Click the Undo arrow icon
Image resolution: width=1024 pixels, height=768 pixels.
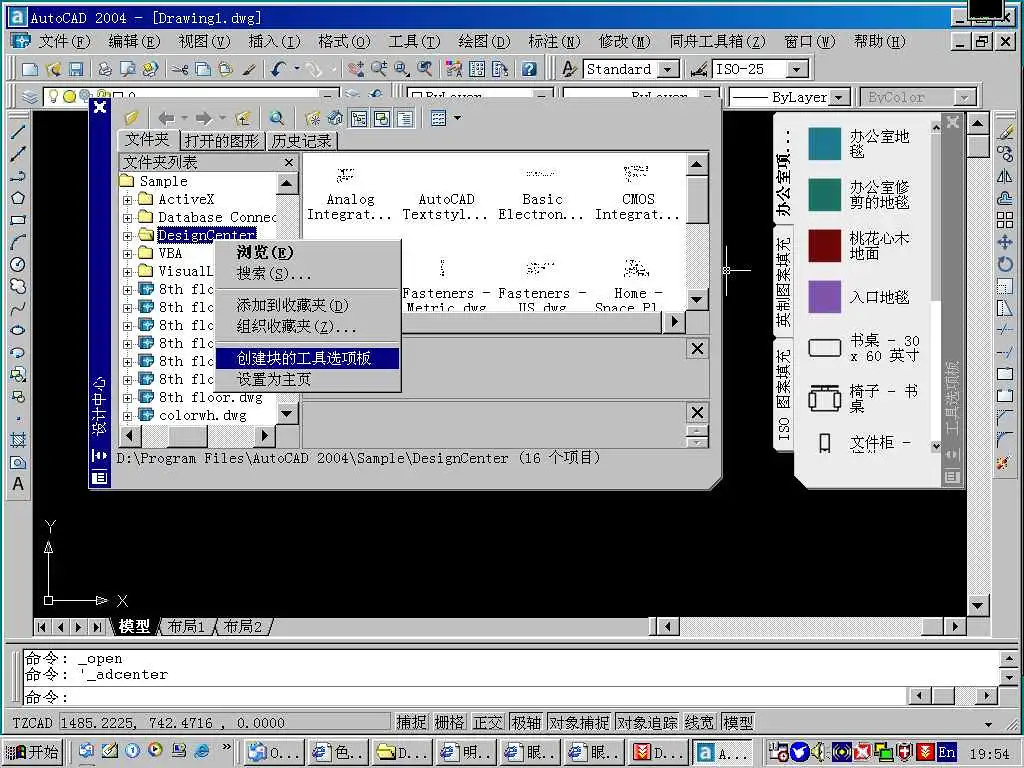click(279, 69)
